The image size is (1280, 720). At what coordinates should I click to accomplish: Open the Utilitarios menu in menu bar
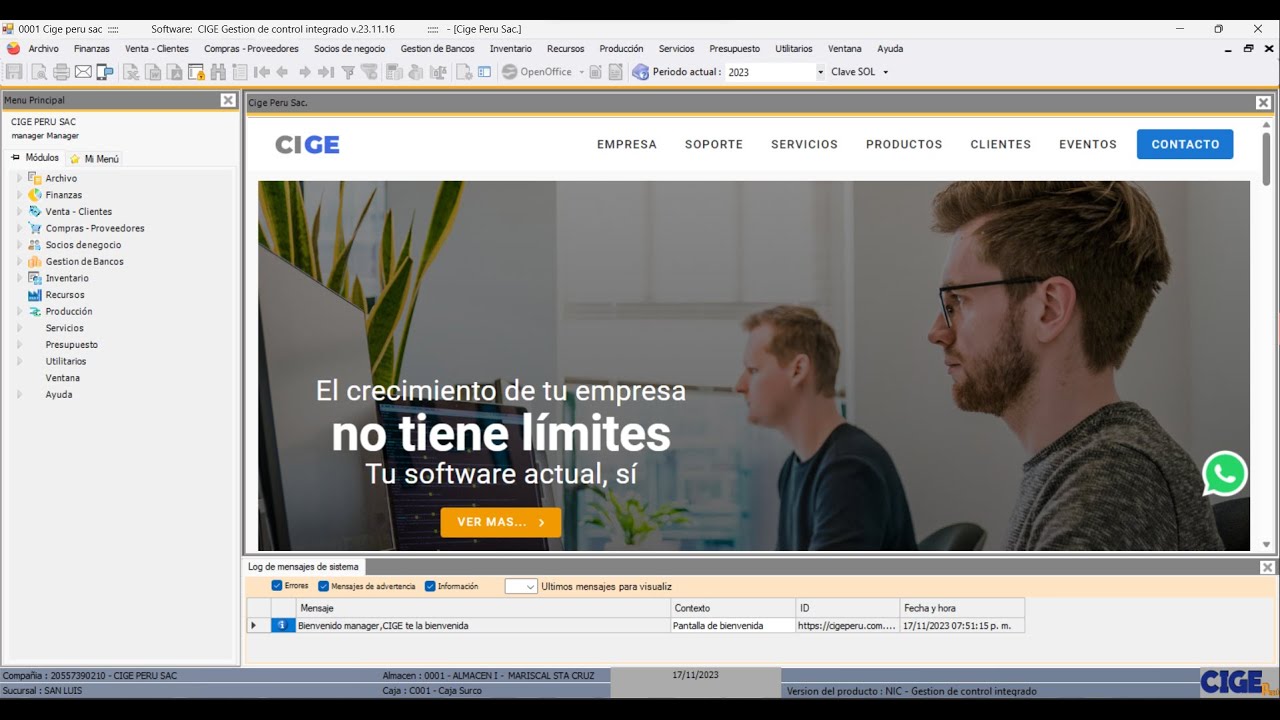(x=794, y=48)
